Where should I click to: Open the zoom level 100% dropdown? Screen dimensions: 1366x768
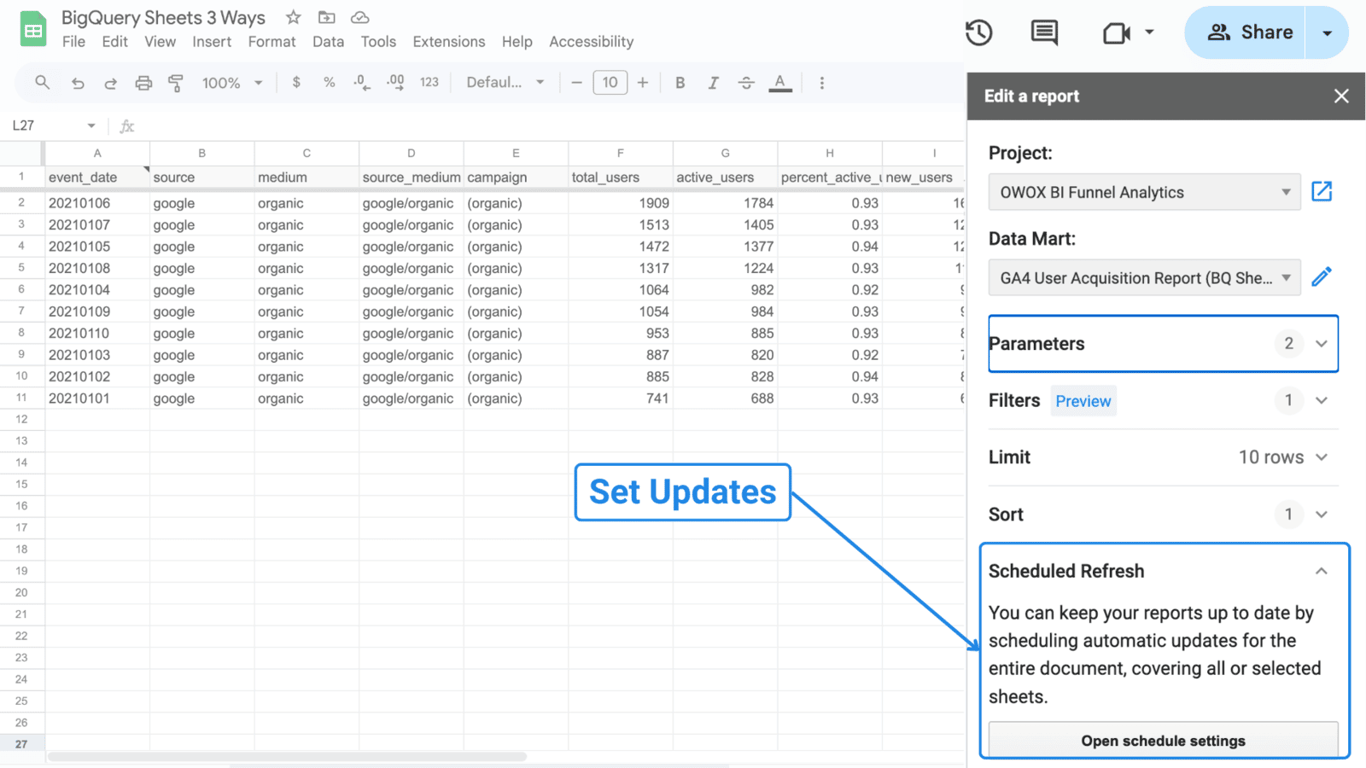pos(232,83)
